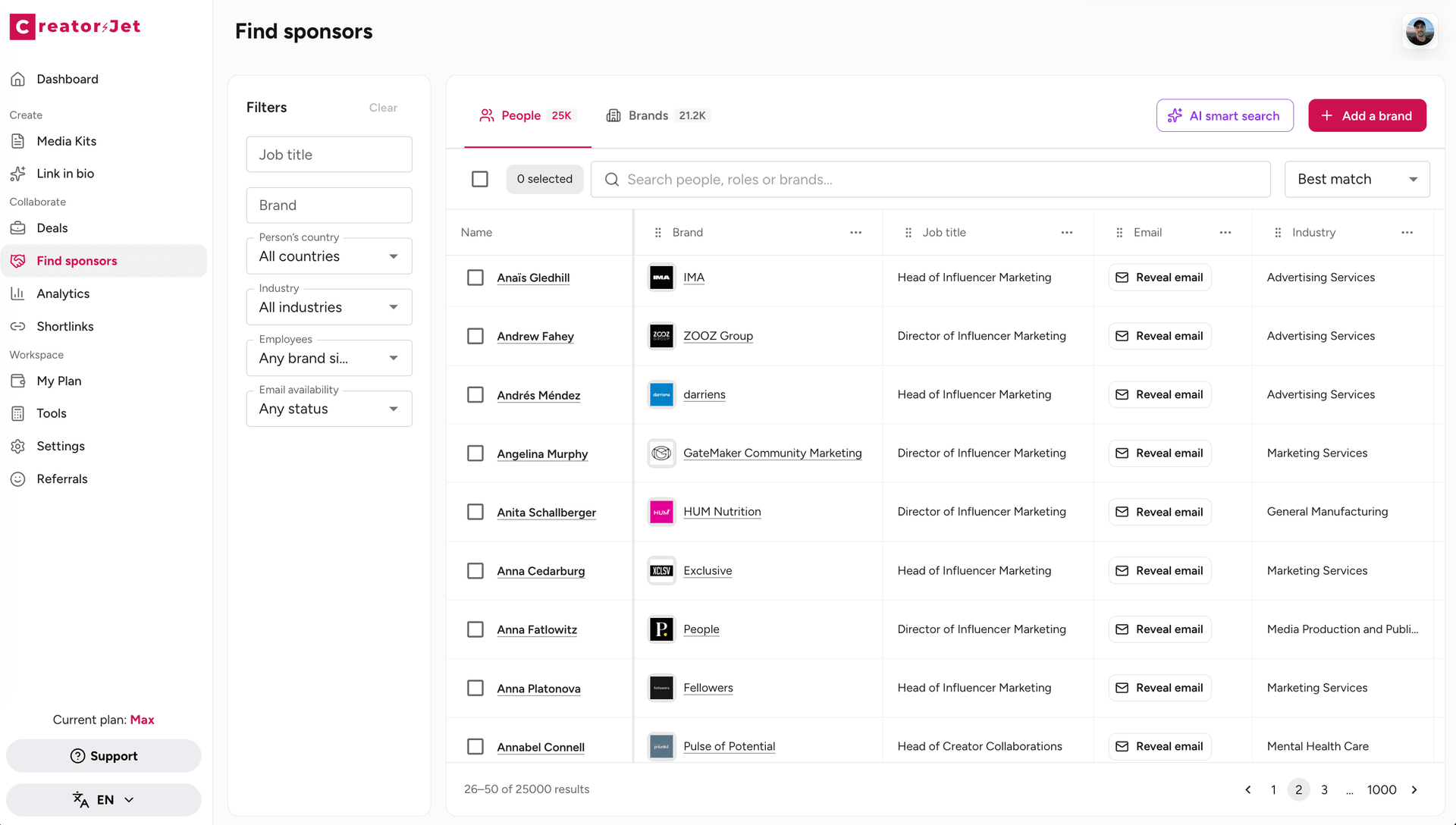This screenshot has height=825, width=1456.
Task: Click the Dashboard home icon
Action: coord(18,79)
